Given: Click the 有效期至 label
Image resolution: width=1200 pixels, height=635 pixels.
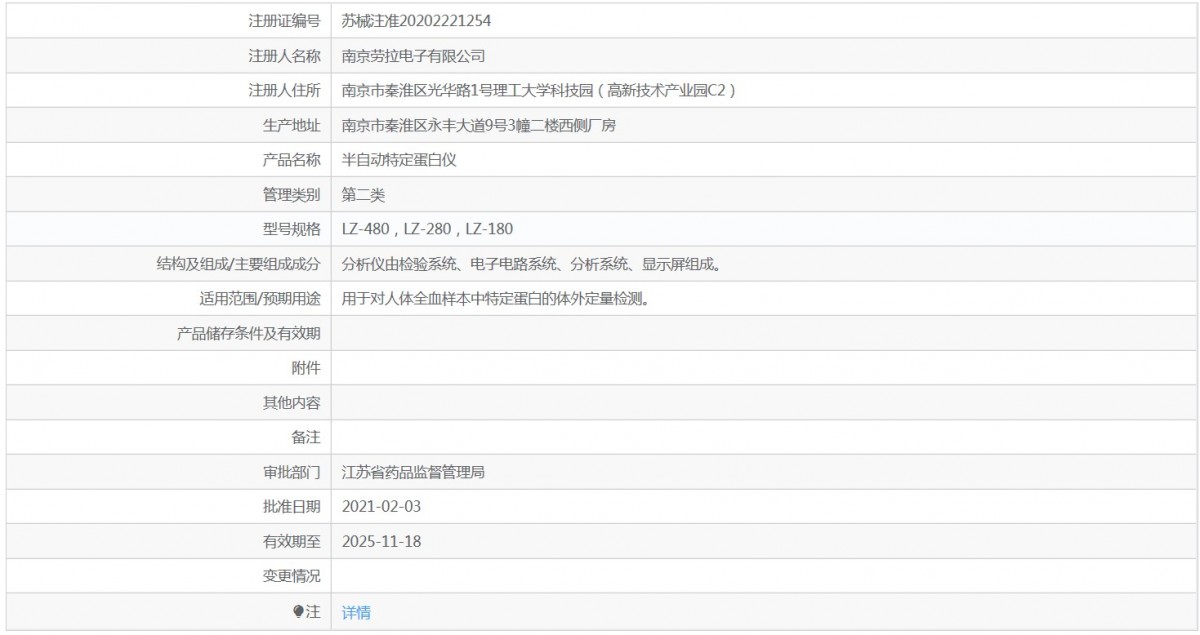Looking at the screenshot, I should pos(291,542).
